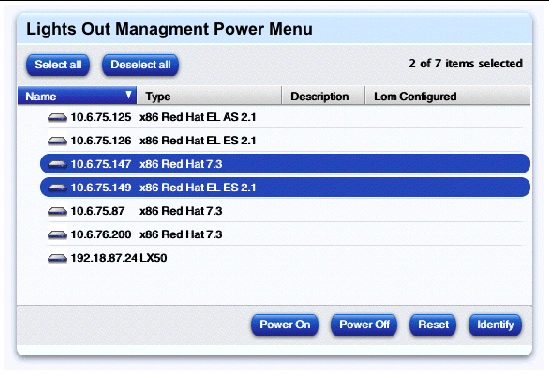Click type 'x86 Red Hat EL AS 2.1'
The width and height of the screenshot is (549, 374).
(197, 117)
